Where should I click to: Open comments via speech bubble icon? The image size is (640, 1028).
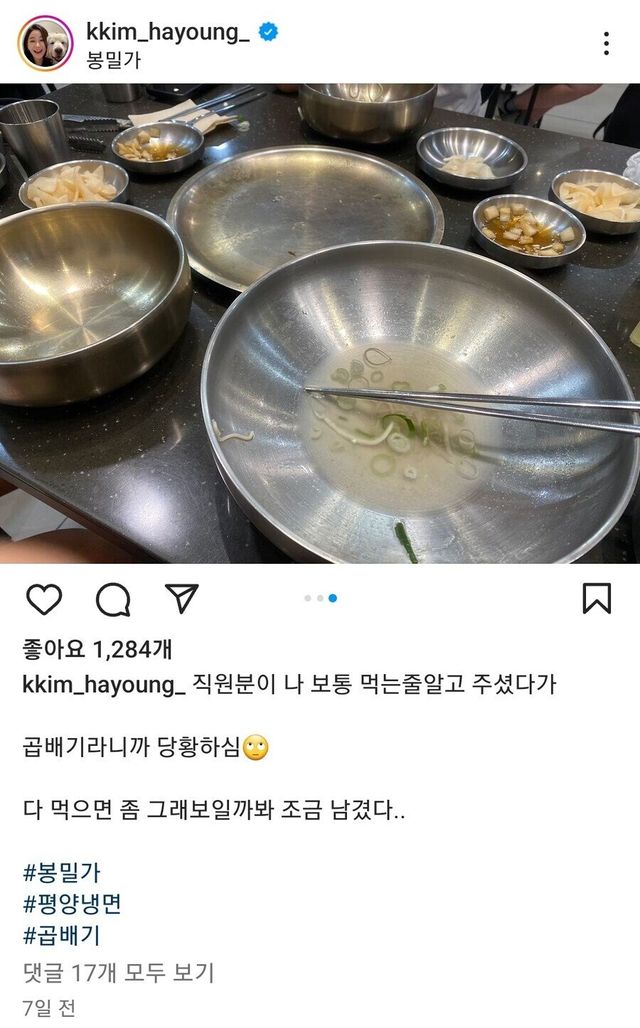click(113, 599)
